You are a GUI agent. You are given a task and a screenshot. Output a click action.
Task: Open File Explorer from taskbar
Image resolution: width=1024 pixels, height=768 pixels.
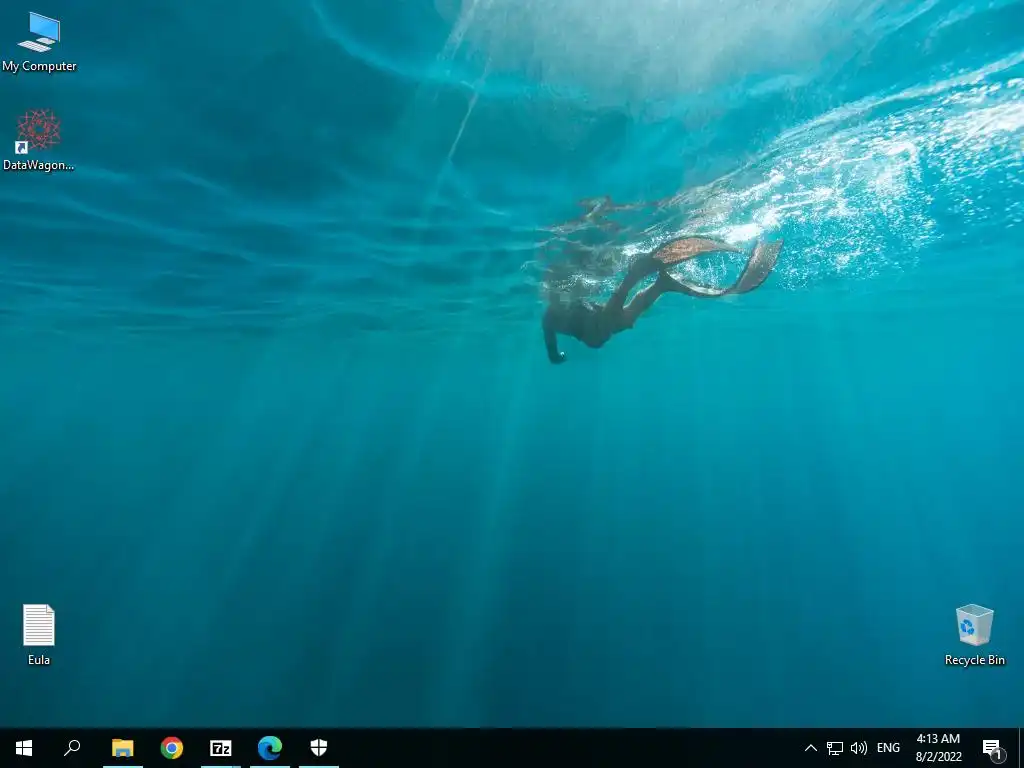(x=122, y=748)
